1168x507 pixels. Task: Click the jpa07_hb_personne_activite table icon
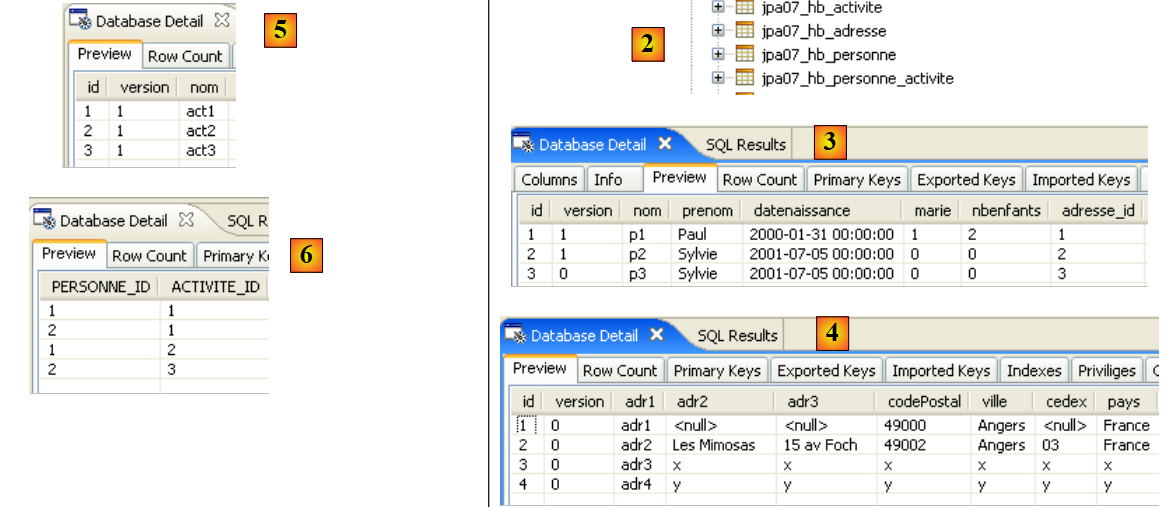click(744, 78)
